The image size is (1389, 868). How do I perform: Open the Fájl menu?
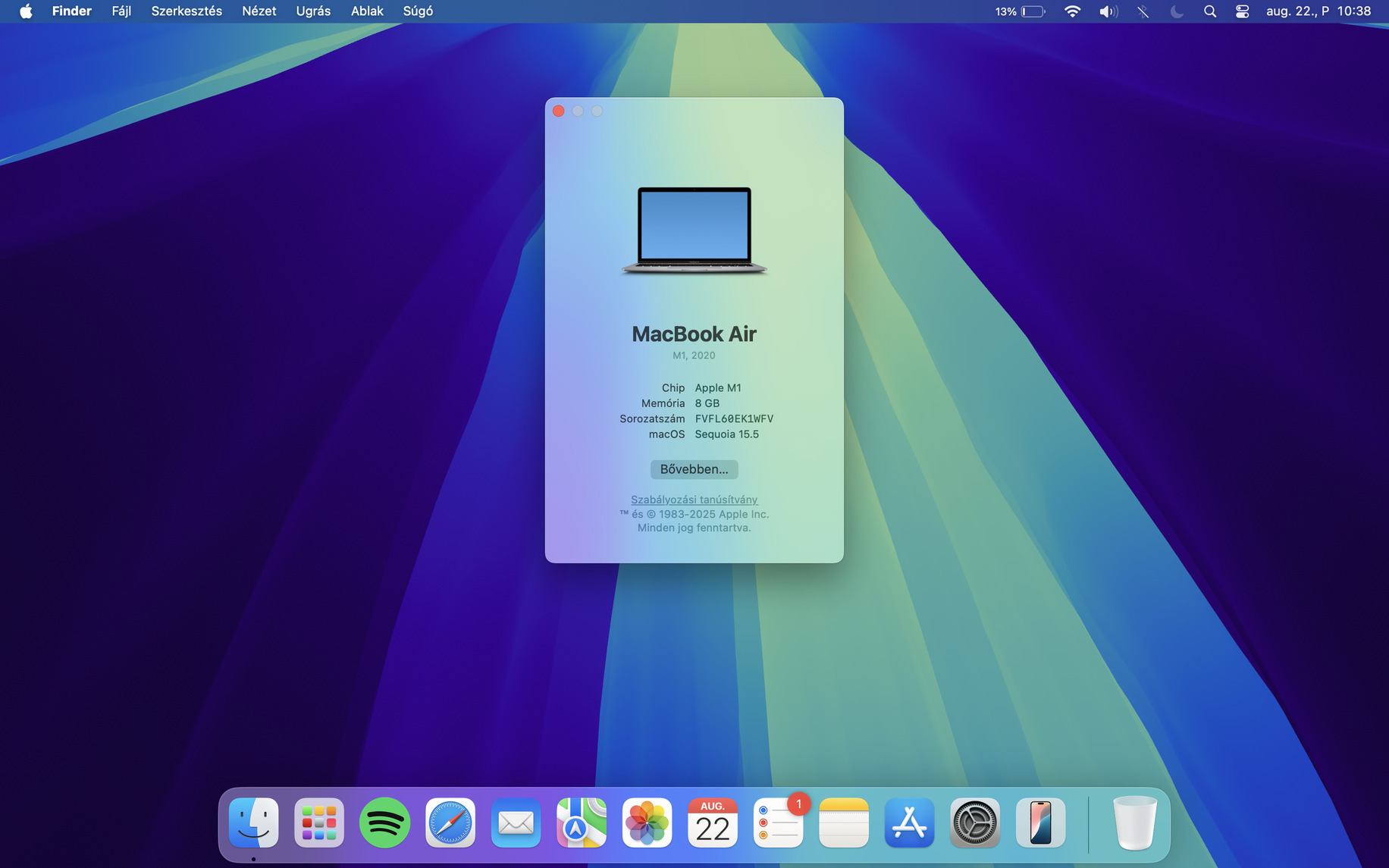click(x=121, y=11)
